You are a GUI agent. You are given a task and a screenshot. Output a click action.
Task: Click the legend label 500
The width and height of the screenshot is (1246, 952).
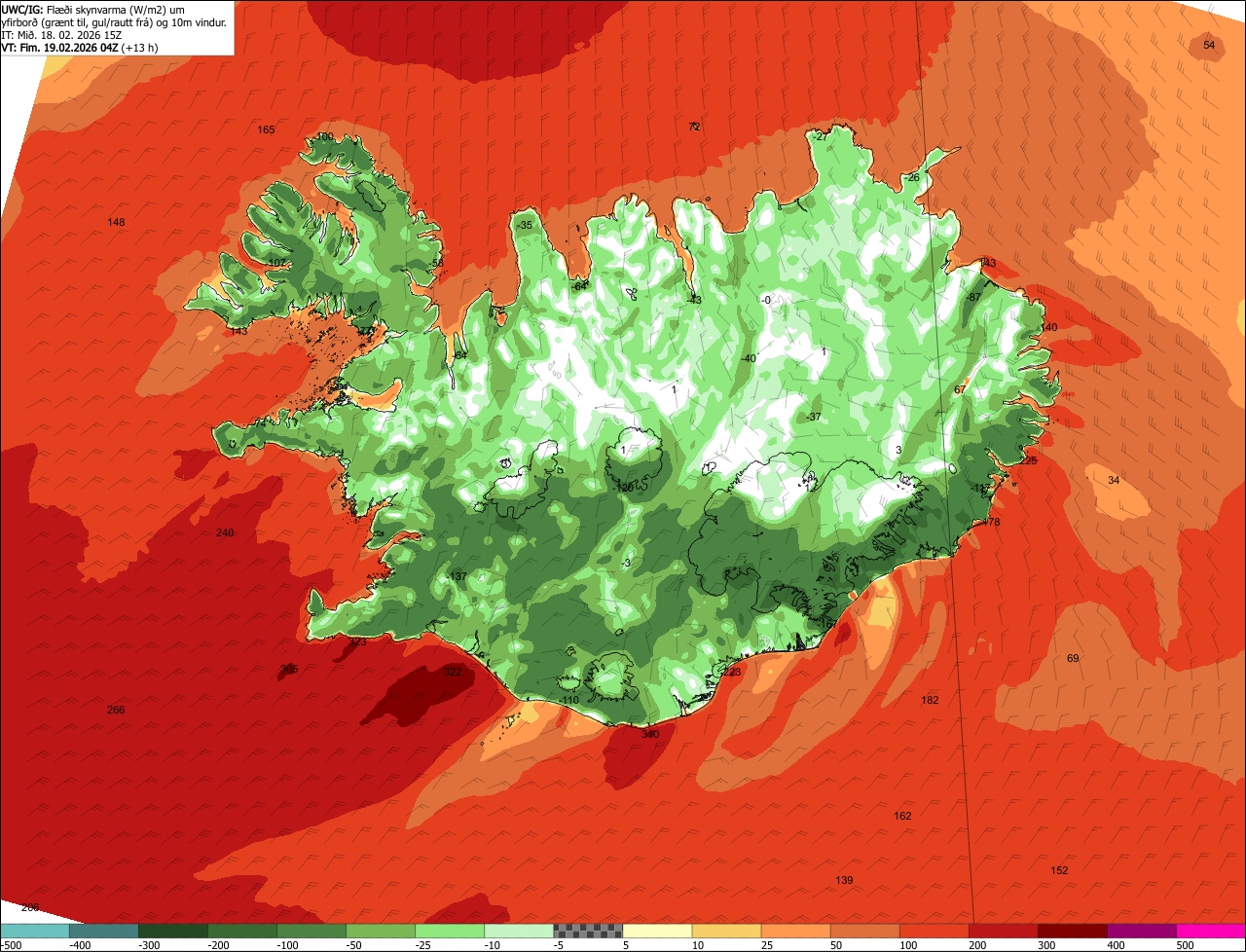pyautogui.click(x=1185, y=945)
